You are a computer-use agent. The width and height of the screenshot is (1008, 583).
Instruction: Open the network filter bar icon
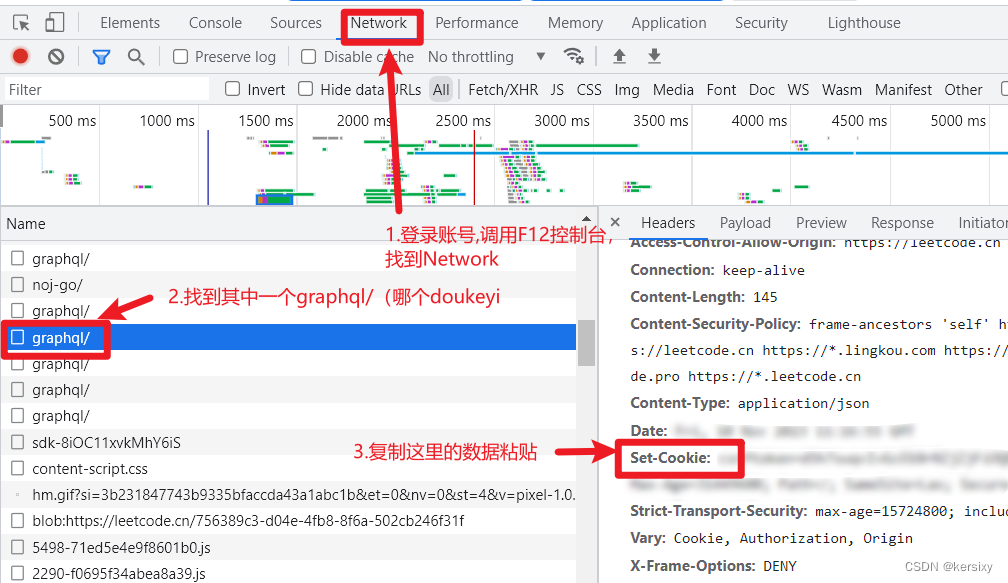(100, 56)
